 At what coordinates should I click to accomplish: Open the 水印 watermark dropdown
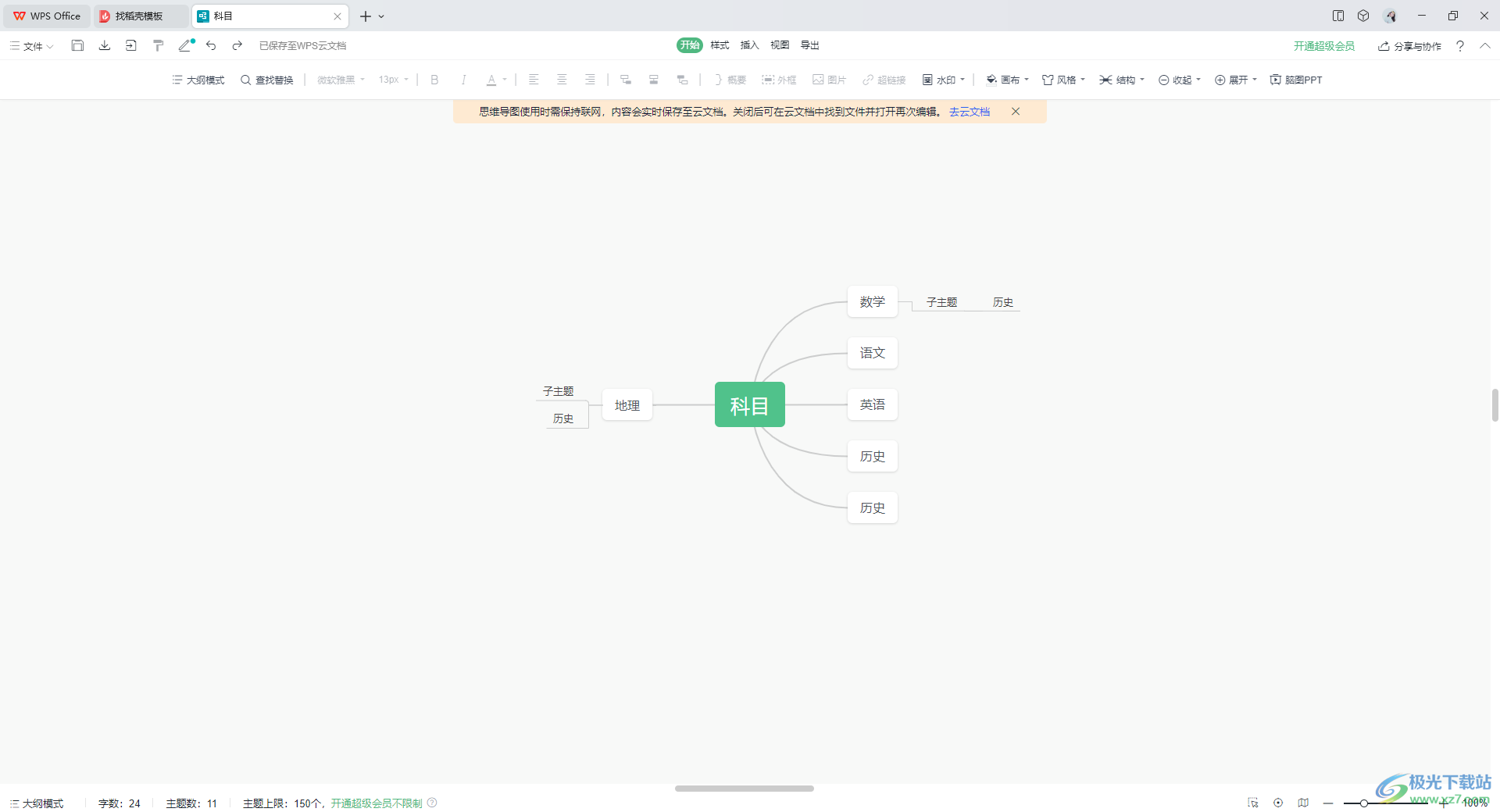[x=944, y=80]
